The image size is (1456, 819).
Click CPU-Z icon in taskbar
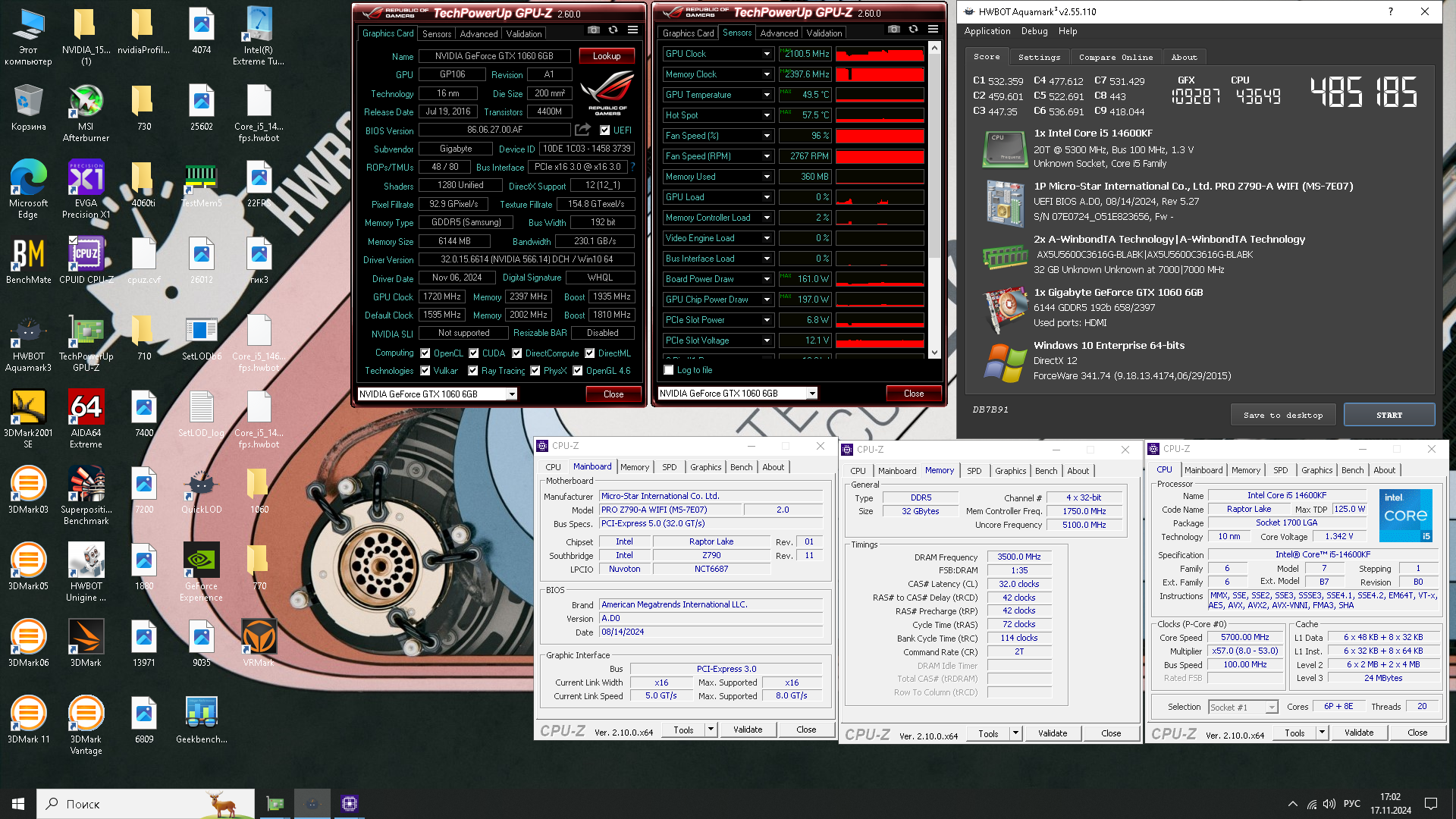[349, 804]
